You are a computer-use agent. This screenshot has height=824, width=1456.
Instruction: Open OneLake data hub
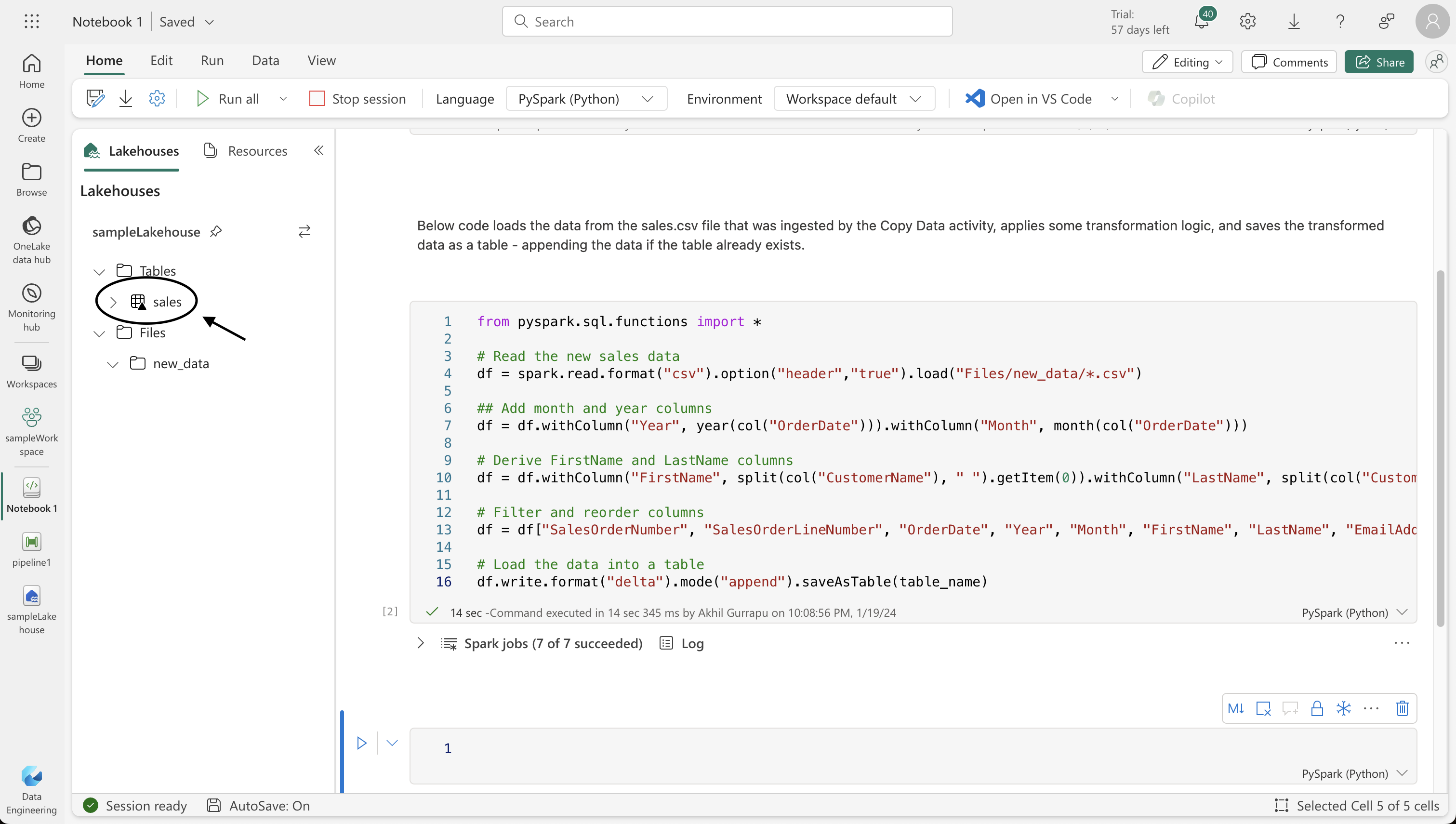tap(32, 240)
